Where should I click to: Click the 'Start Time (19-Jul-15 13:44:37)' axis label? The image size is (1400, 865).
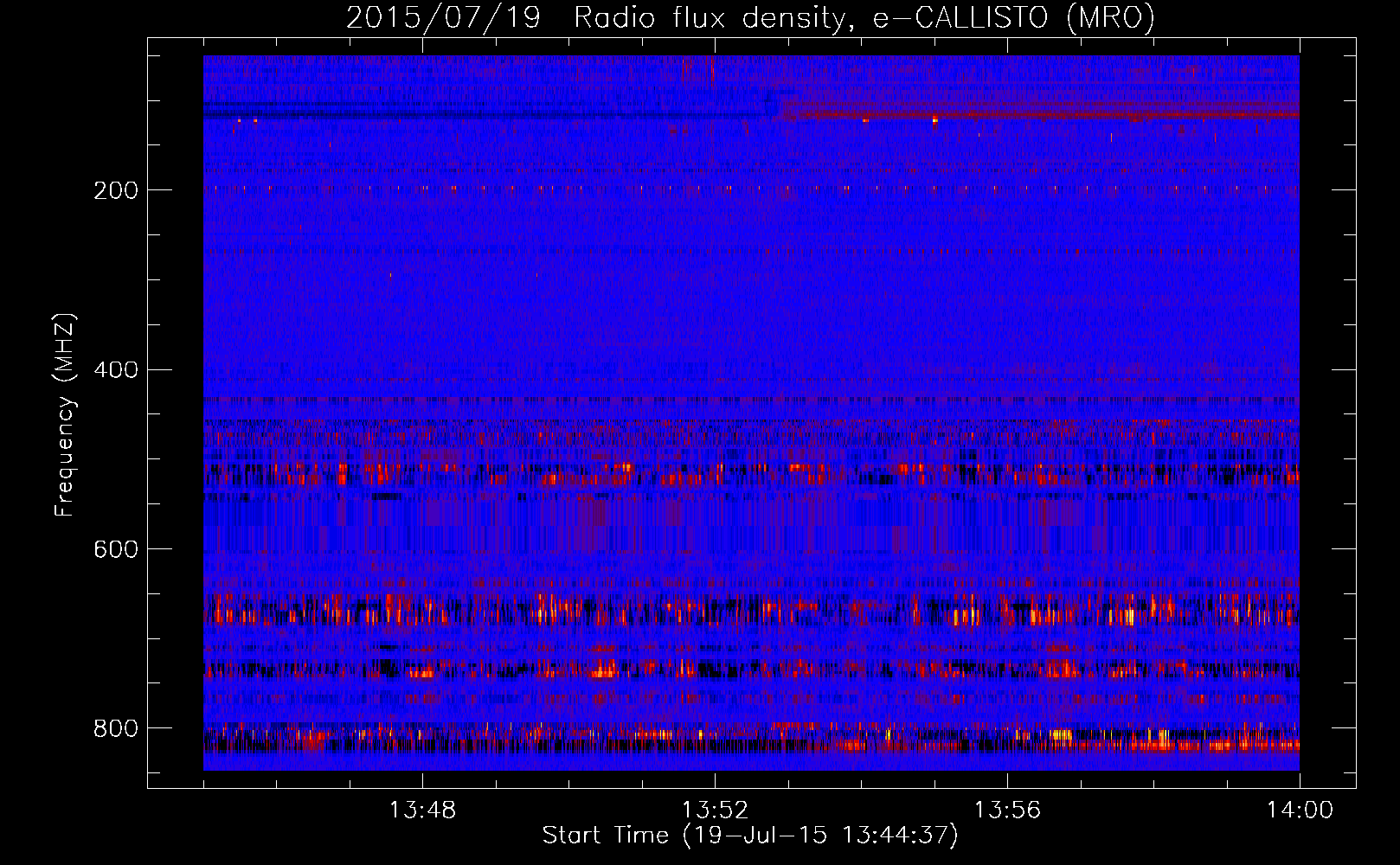point(750,836)
